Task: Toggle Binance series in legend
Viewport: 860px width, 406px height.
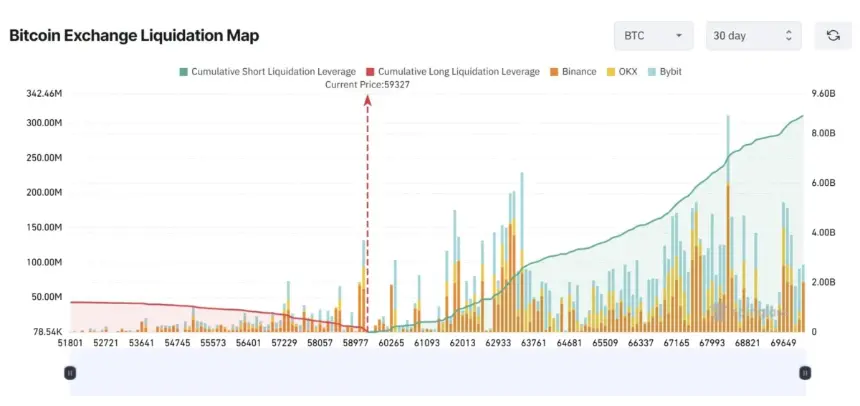Action: point(573,72)
